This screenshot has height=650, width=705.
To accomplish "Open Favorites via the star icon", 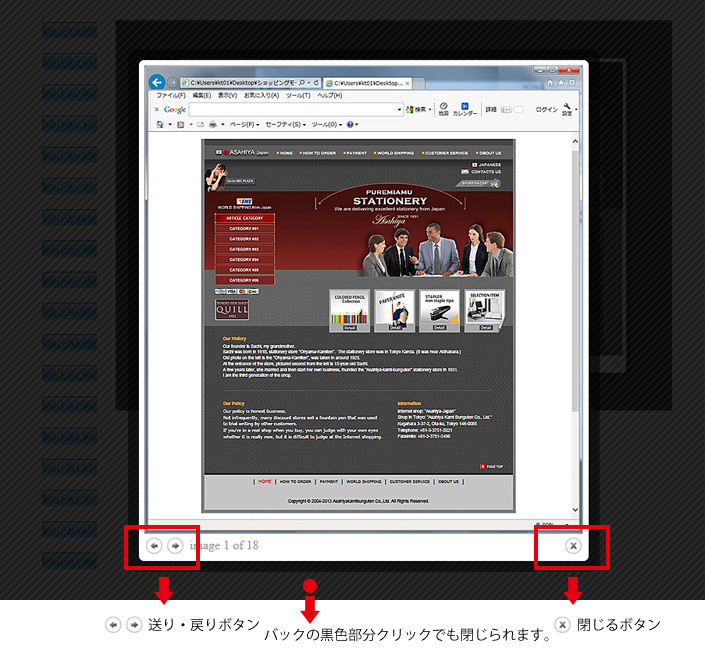I will click(x=561, y=83).
